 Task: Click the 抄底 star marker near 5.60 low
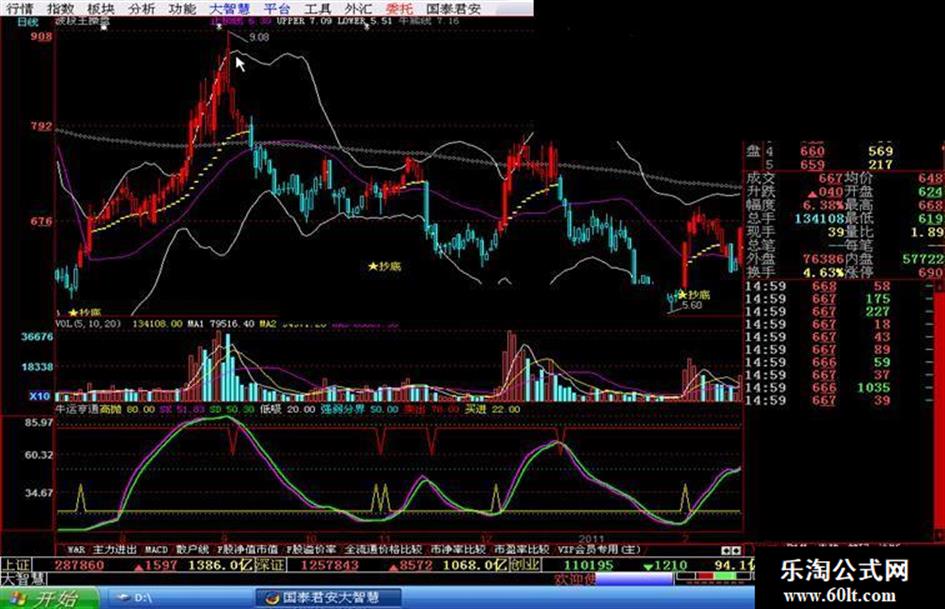[693, 295]
